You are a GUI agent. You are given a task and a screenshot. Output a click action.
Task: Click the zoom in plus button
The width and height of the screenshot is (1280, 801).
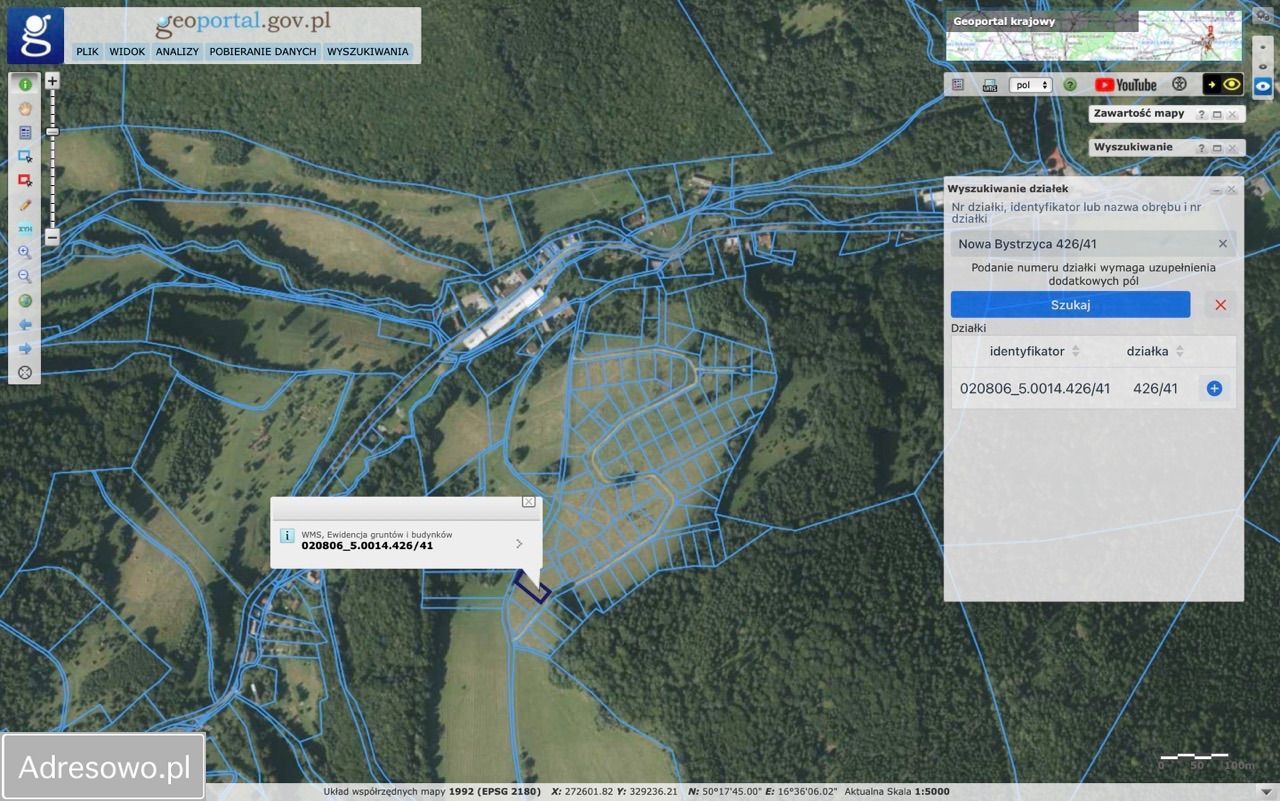click(52, 81)
